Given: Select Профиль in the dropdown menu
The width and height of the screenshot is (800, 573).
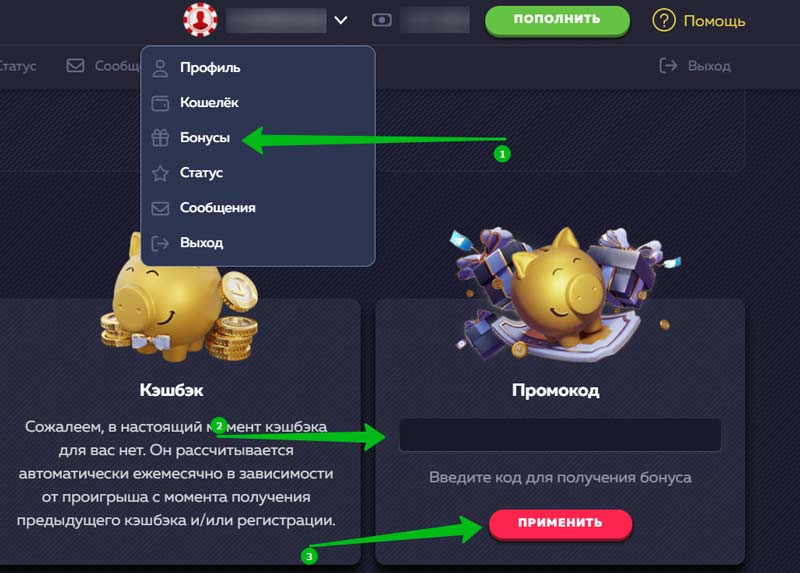Looking at the screenshot, I should pyautogui.click(x=210, y=67).
